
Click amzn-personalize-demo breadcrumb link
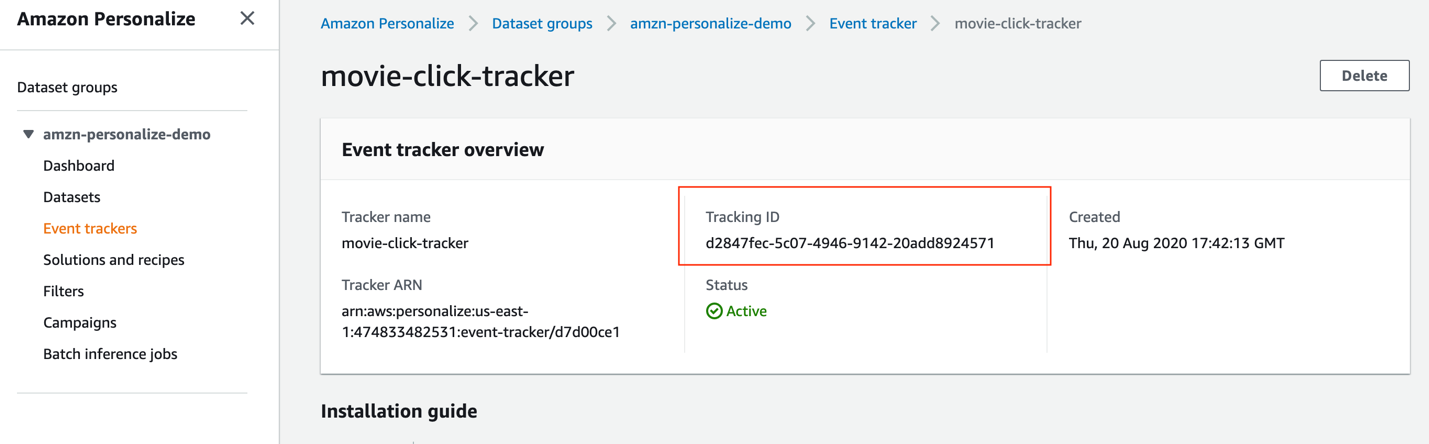pyautogui.click(x=710, y=23)
